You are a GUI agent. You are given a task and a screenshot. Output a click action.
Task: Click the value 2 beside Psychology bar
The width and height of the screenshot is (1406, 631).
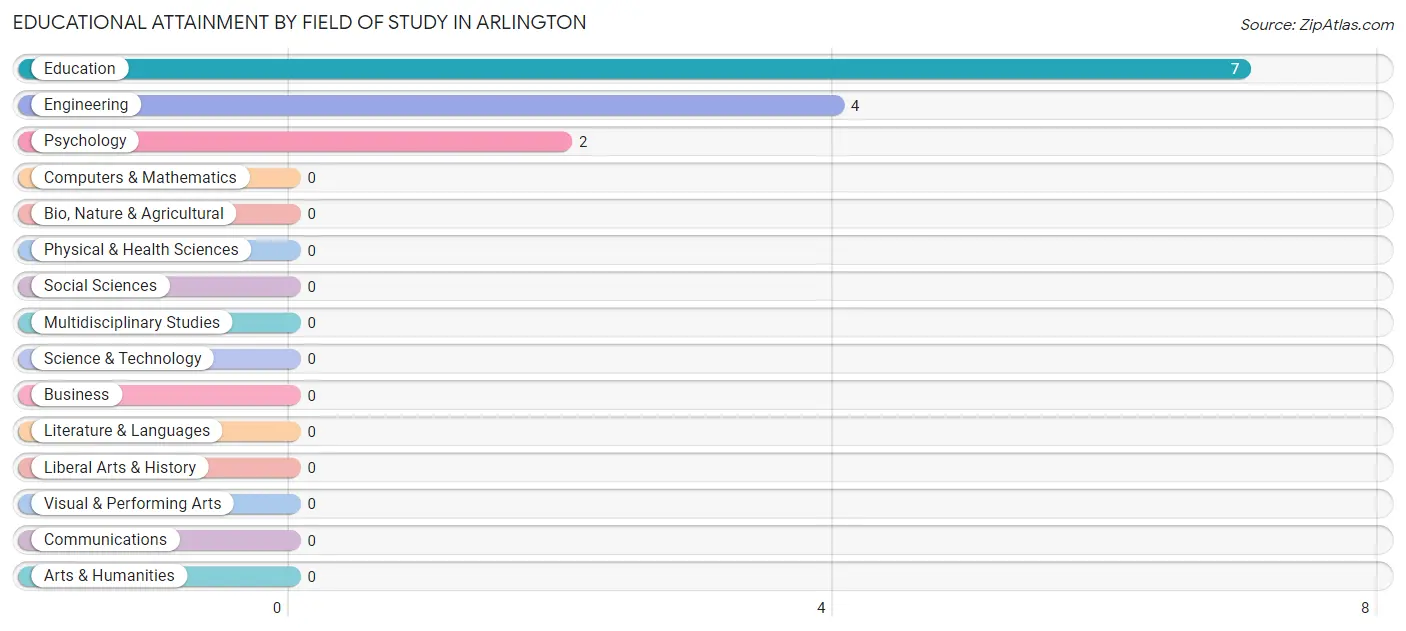click(583, 142)
